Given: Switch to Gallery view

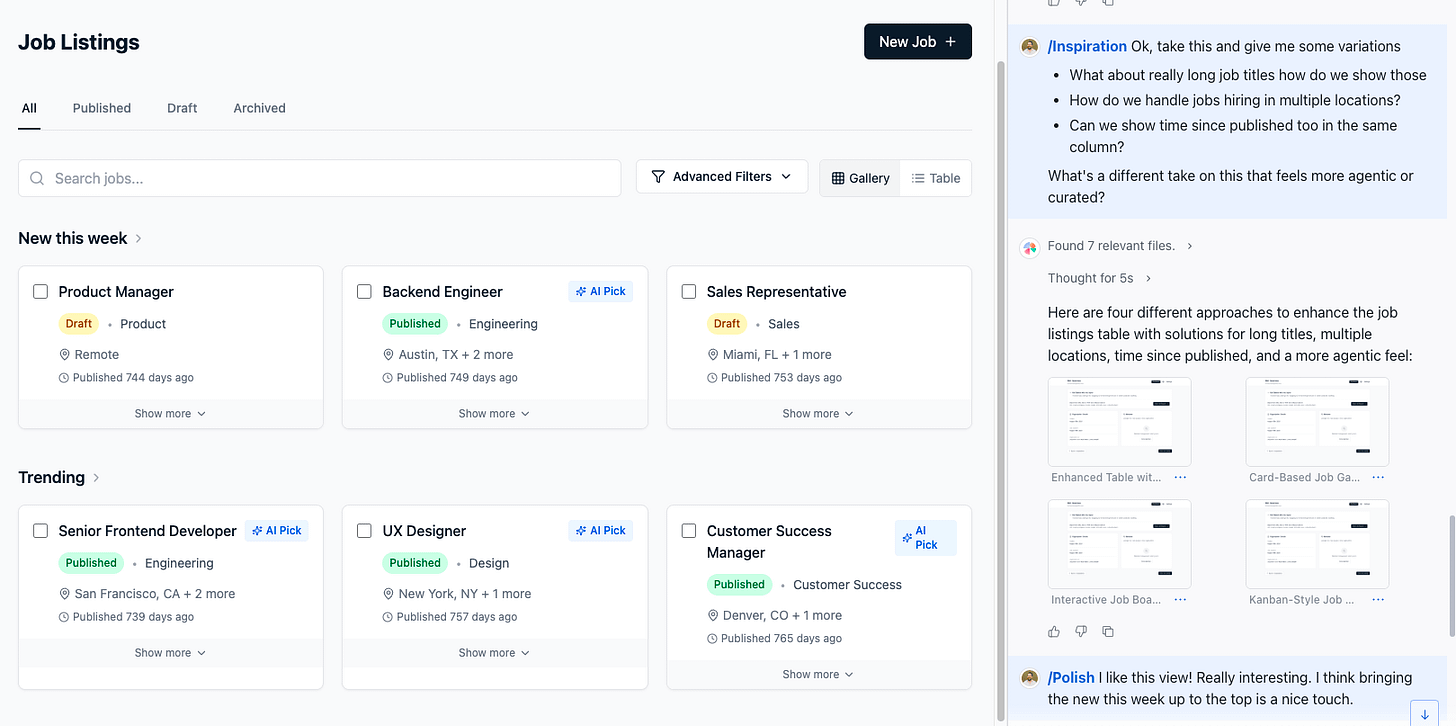Looking at the screenshot, I should pyautogui.click(x=860, y=178).
